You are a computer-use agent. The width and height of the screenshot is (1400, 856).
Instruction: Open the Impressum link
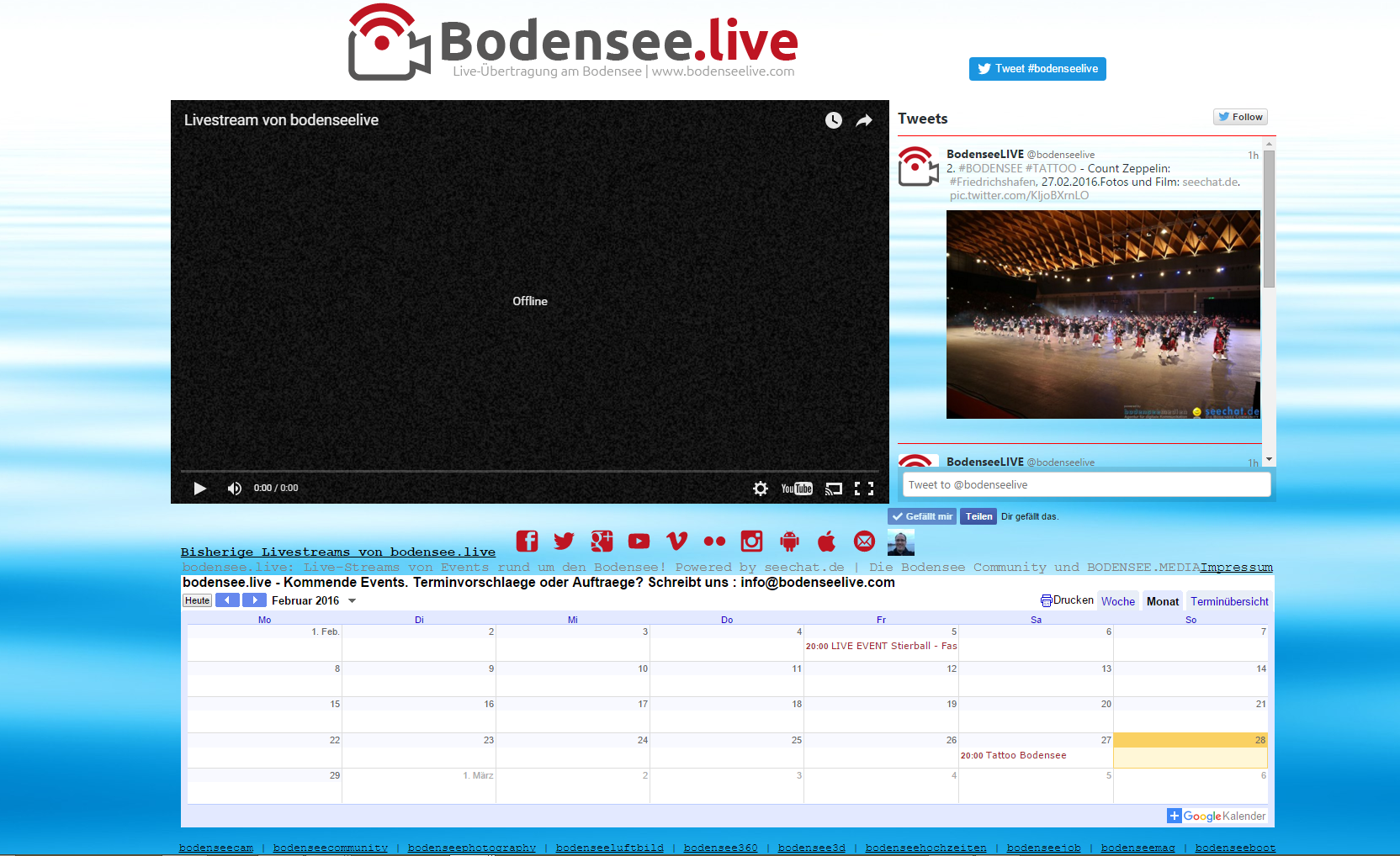point(1237,568)
